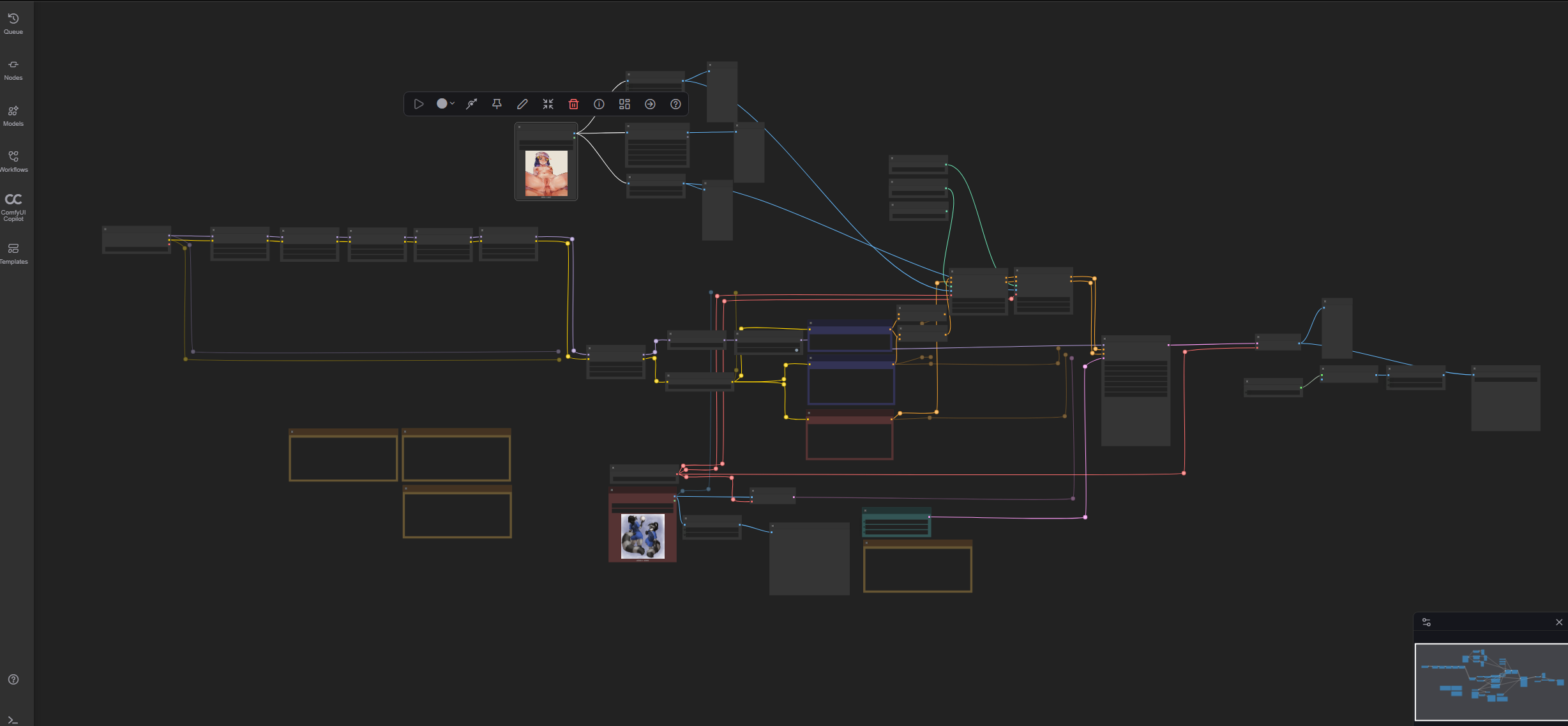Expand the node color dropdown chevron
This screenshot has height=726, width=1568.
(x=452, y=103)
